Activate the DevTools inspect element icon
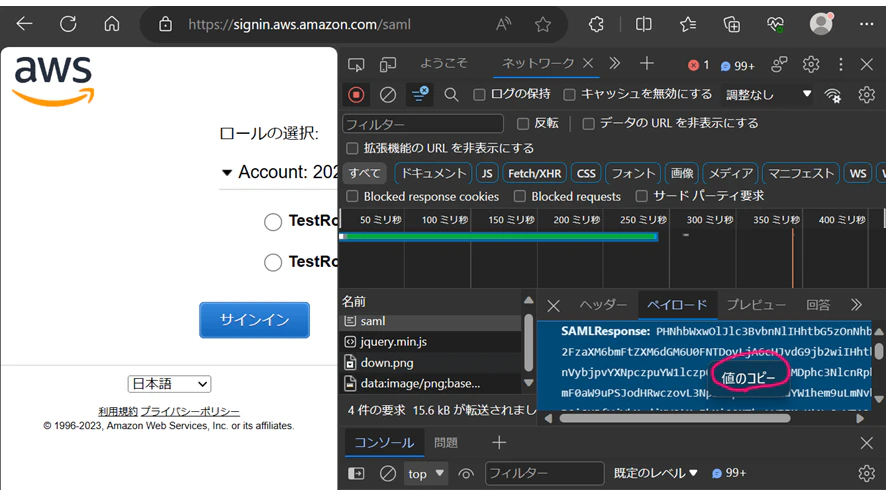Viewport: 886px width, 490px height. 356,65
